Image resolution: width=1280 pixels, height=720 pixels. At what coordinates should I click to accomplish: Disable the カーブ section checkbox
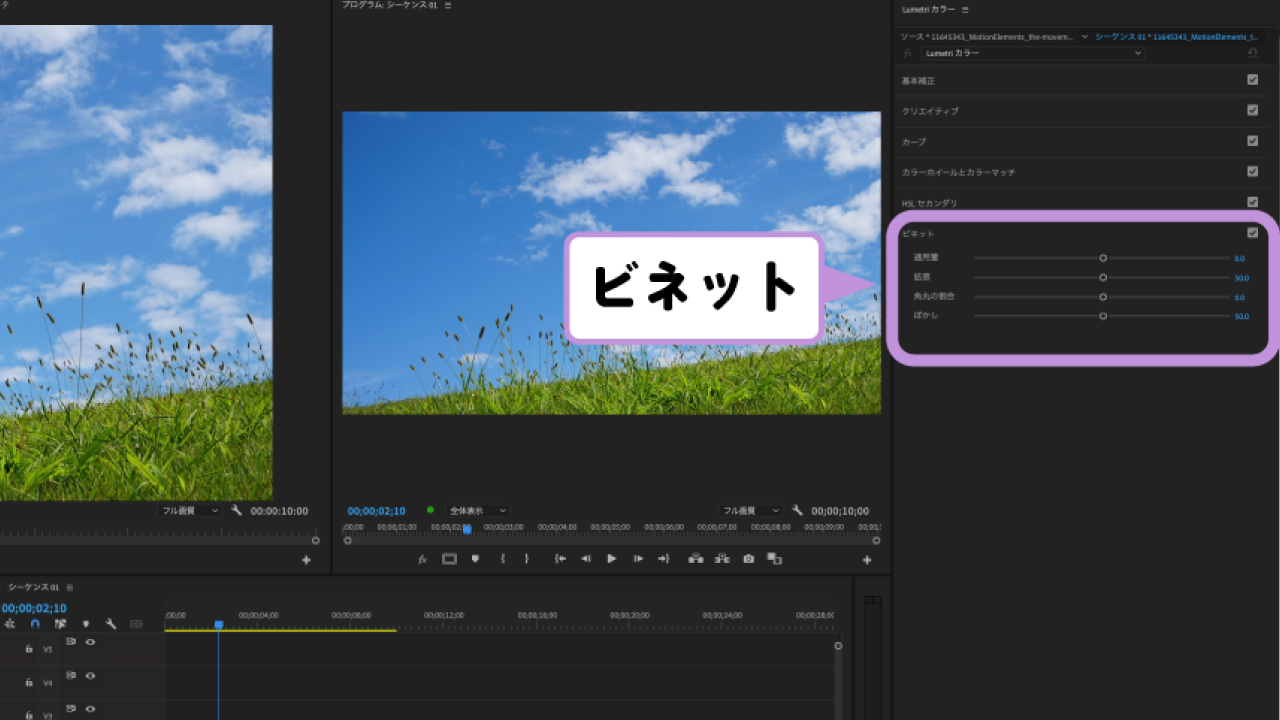[1252, 141]
